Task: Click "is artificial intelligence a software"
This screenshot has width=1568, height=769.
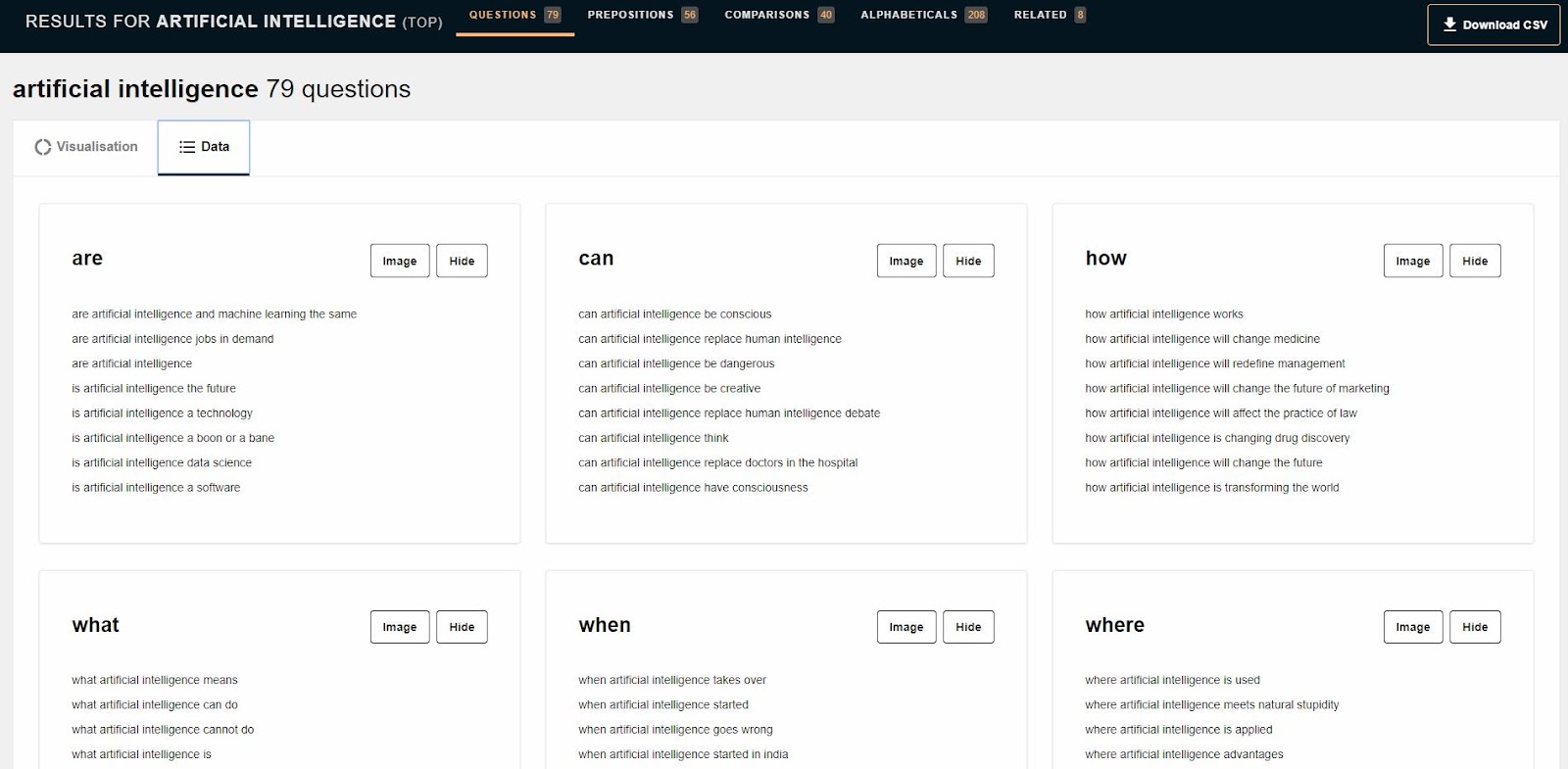Action: (x=156, y=488)
